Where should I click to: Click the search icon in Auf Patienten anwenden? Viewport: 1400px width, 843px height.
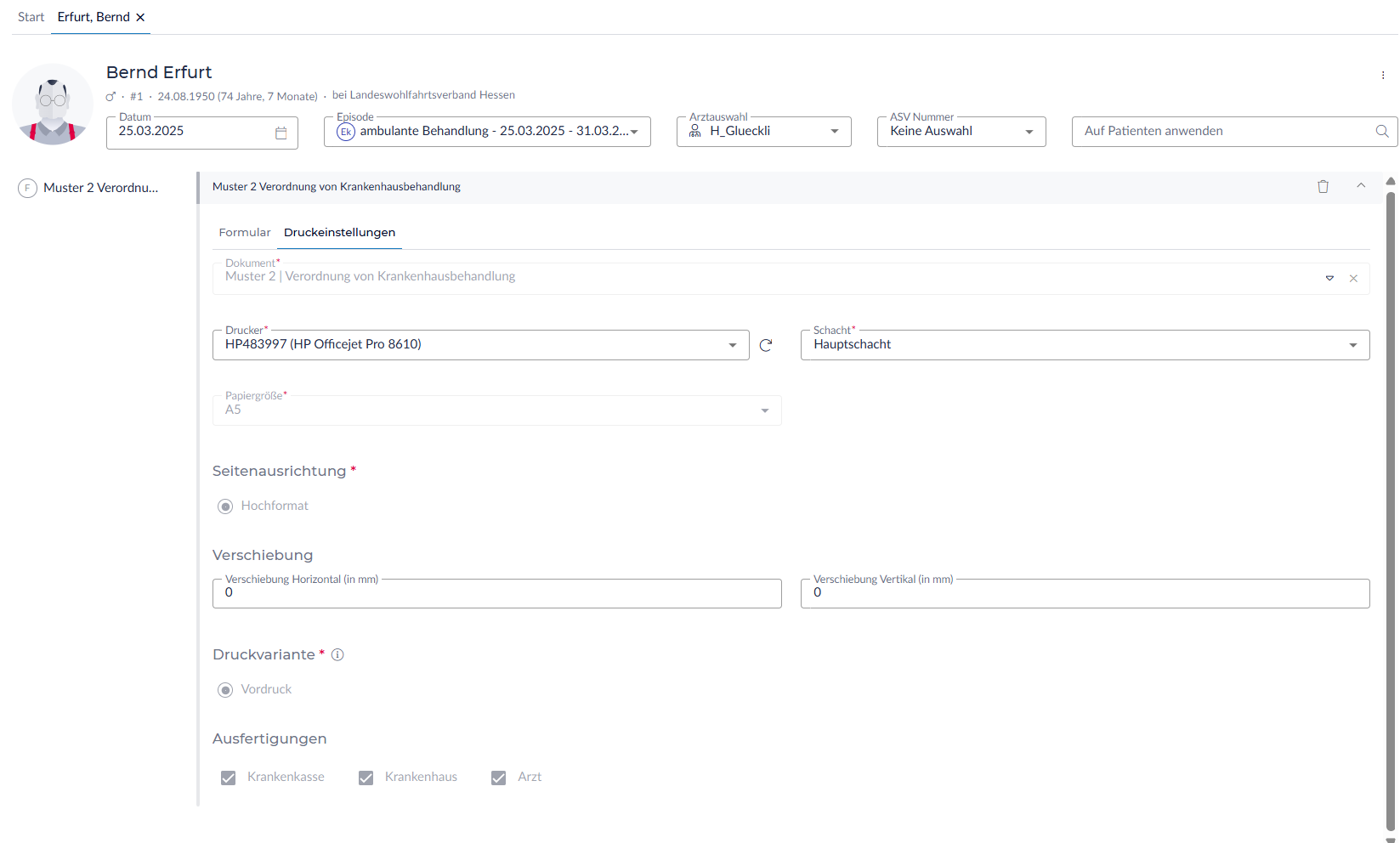tap(1382, 132)
